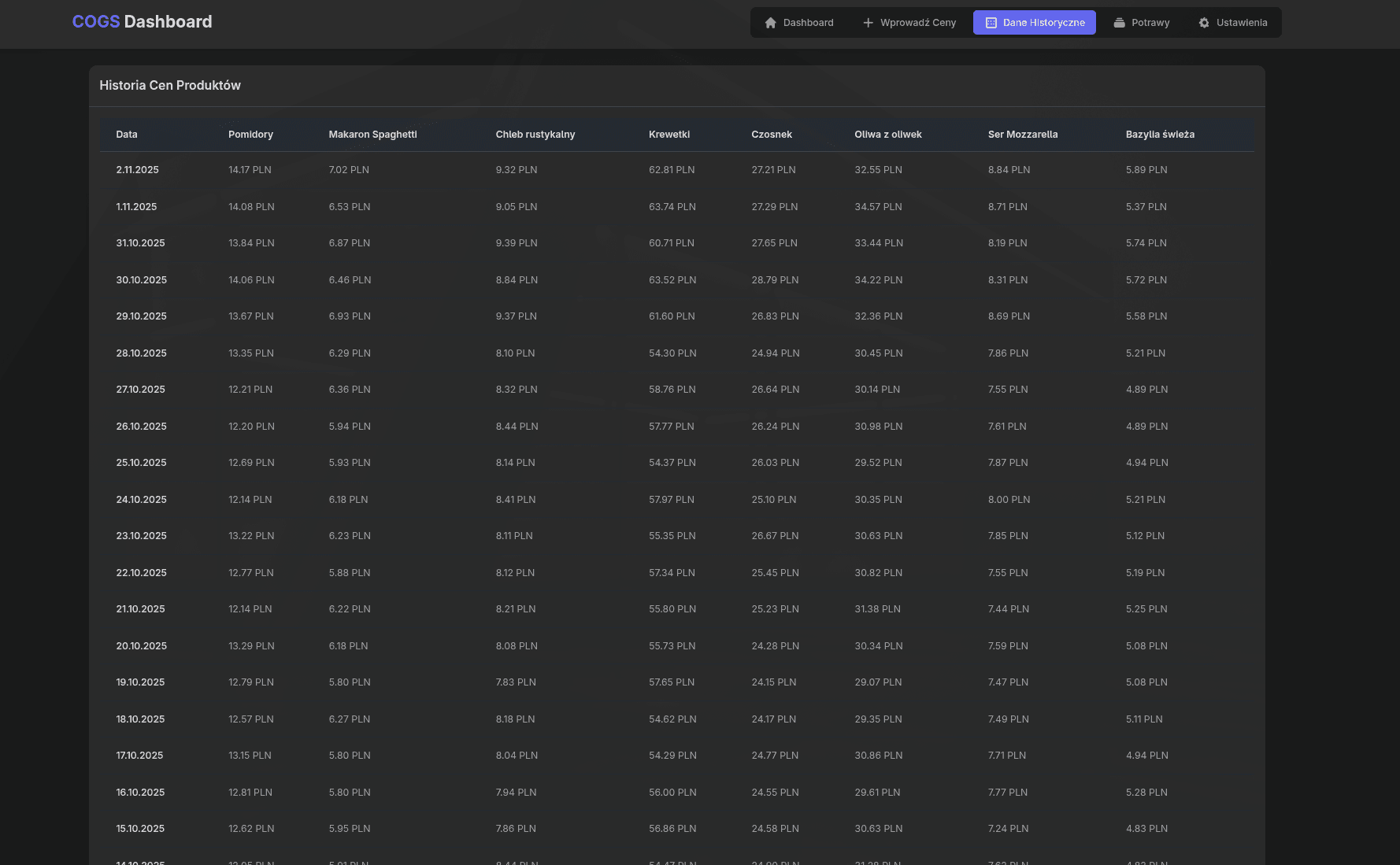Click the active Dane Historyczne button

(x=1034, y=23)
